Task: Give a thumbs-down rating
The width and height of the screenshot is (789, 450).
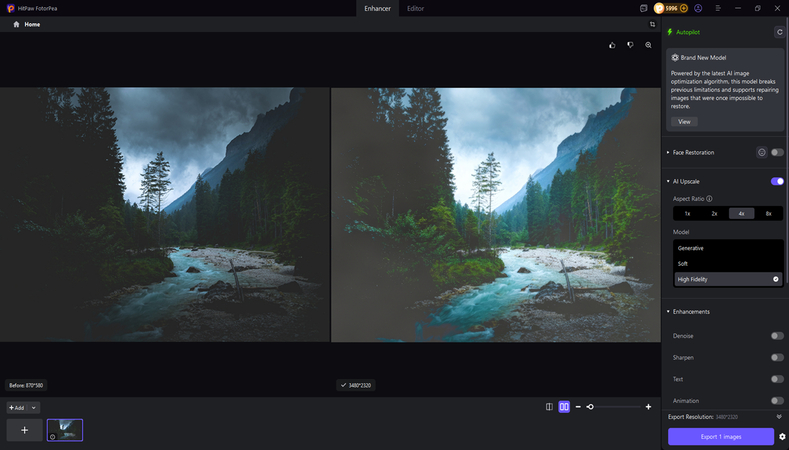Action: (630, 45)
